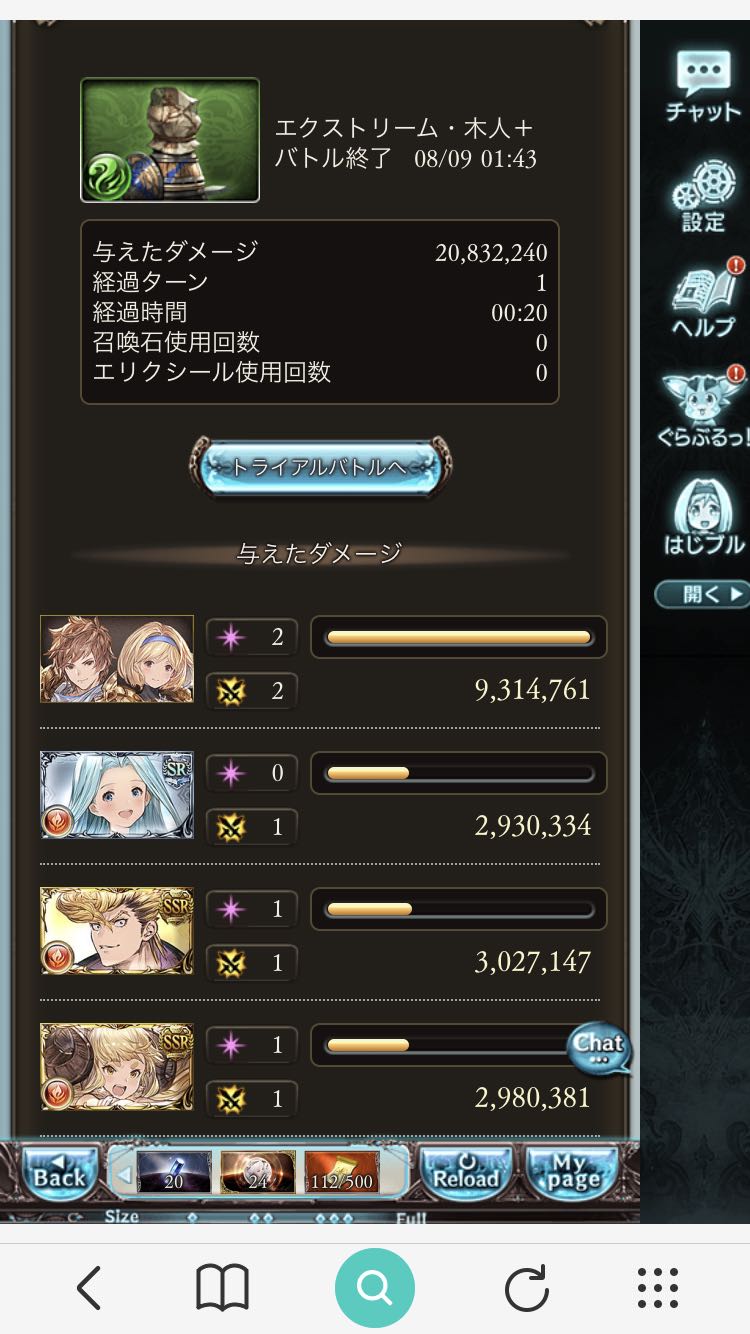Screen dimensions: 750x1334
Task: Expand the sidebar with 開く button
Action: (x=702, y=594)
